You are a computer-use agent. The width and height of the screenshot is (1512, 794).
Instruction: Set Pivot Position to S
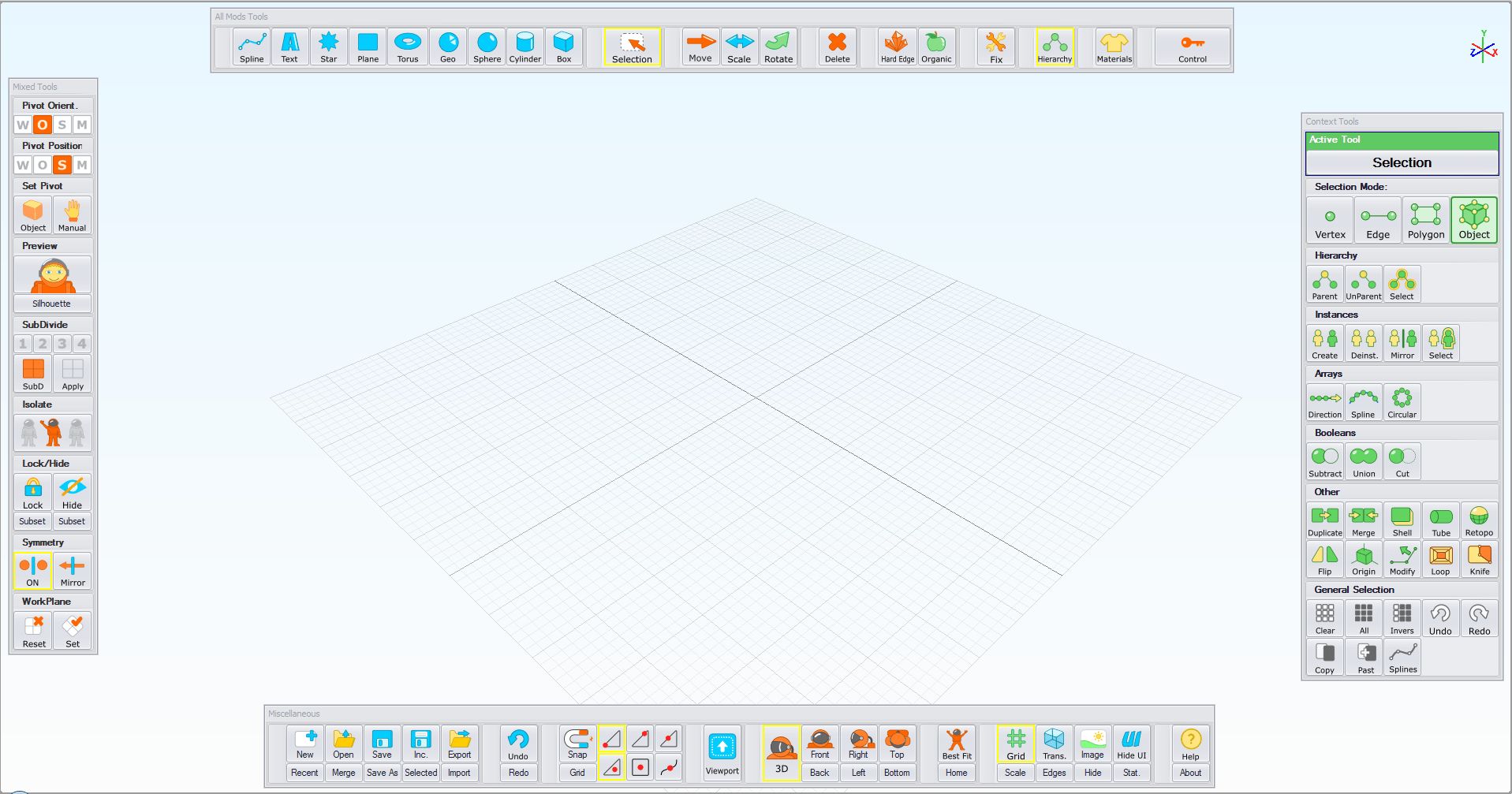62,165
